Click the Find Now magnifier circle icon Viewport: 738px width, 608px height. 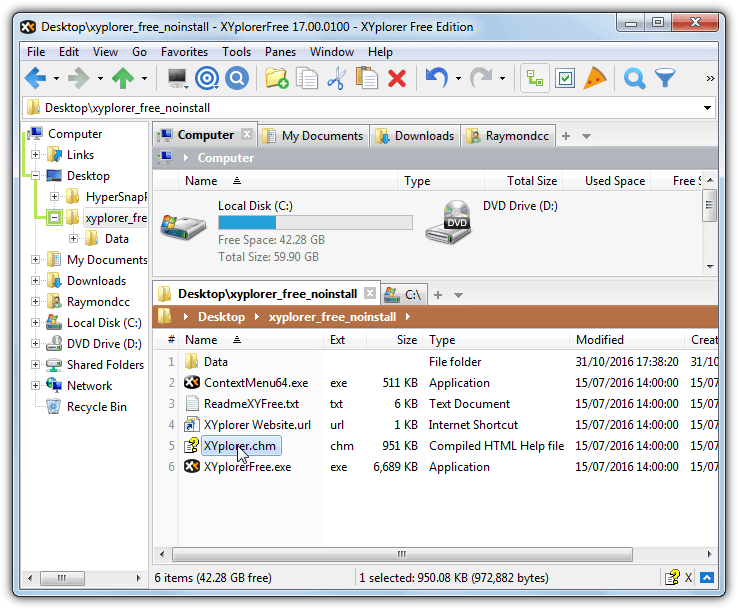(237, 78)
